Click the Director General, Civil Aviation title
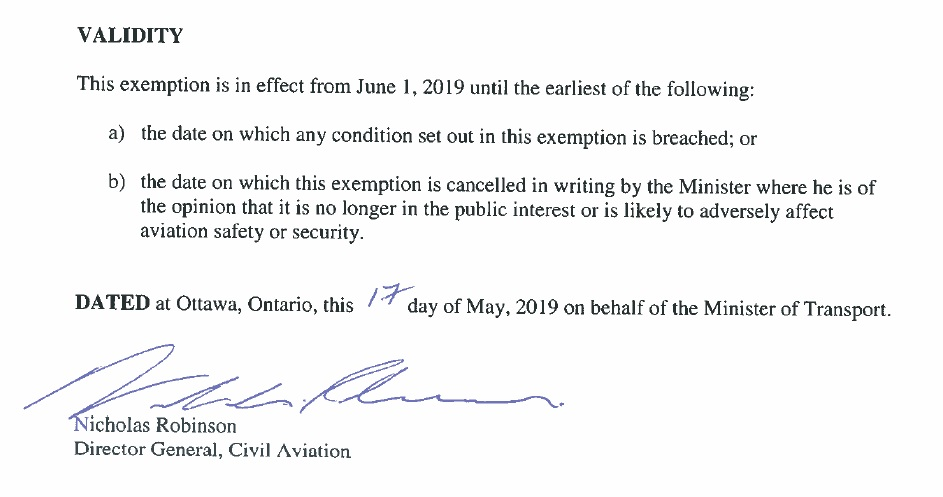The height and width of the screenshot is (497, 943). click(x=212, y=450)
